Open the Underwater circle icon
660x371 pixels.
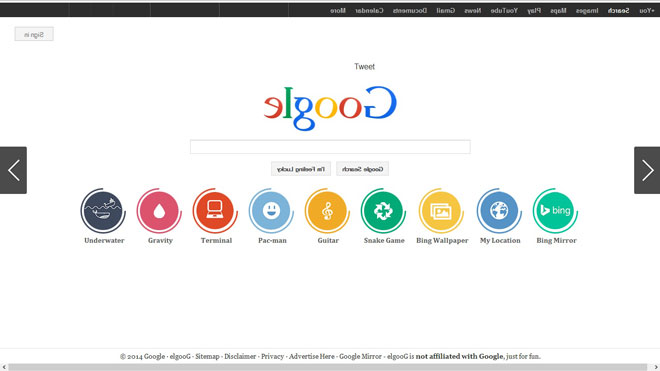(x=103, y=211)
